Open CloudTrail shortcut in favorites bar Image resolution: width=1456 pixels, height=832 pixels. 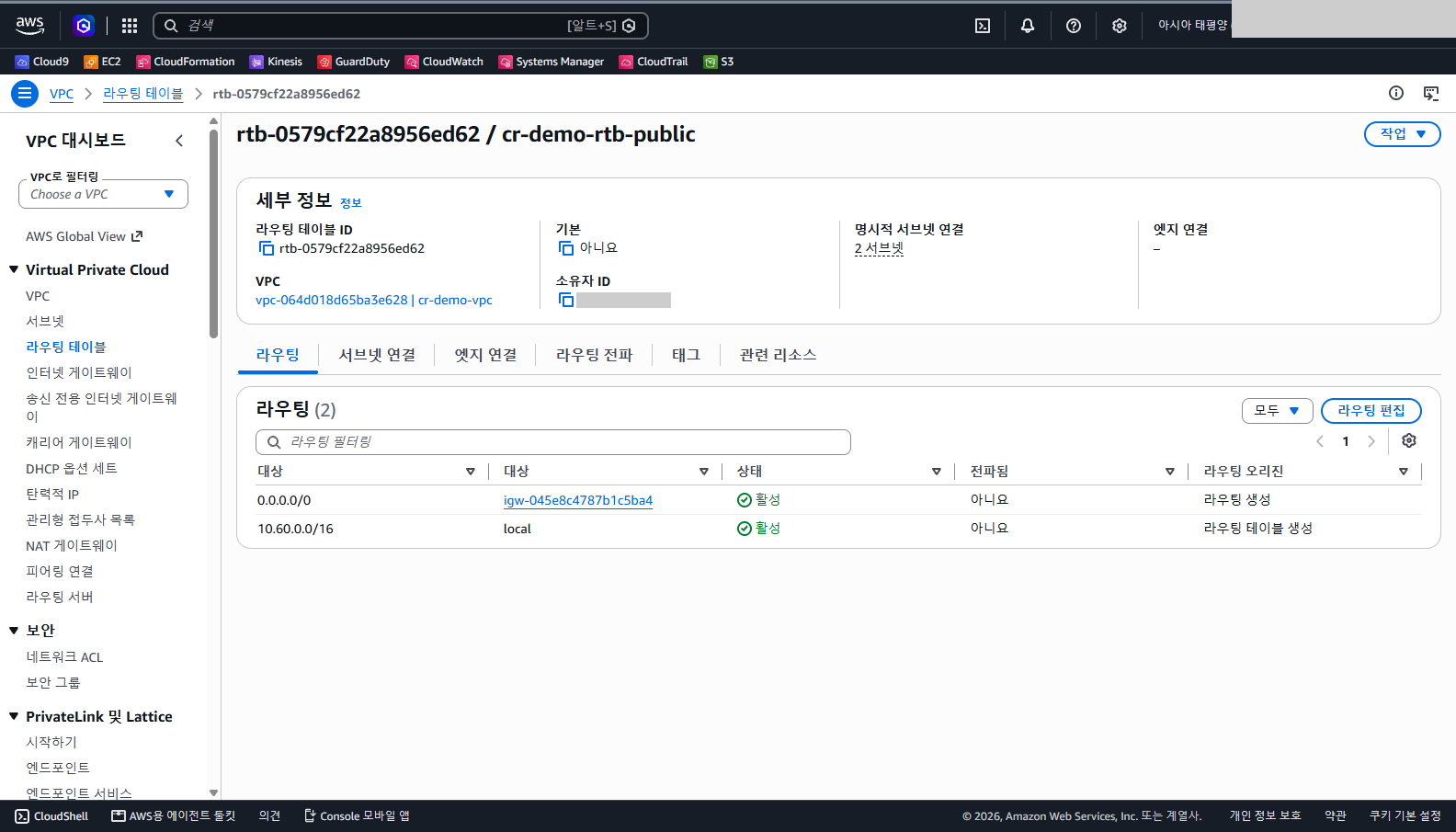pos(654,62)
